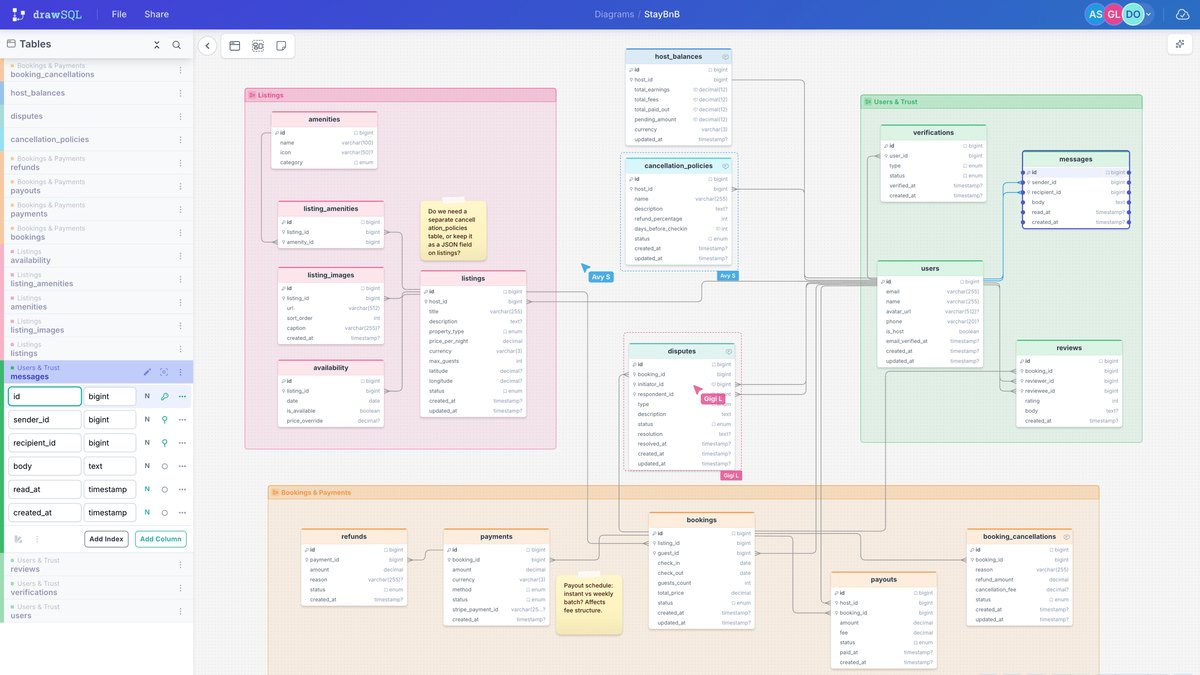Viewport: 1200px width, 675px height.
Task: Focus messages table on canvas
Action: pyautogui.click(x=164, y=372)
